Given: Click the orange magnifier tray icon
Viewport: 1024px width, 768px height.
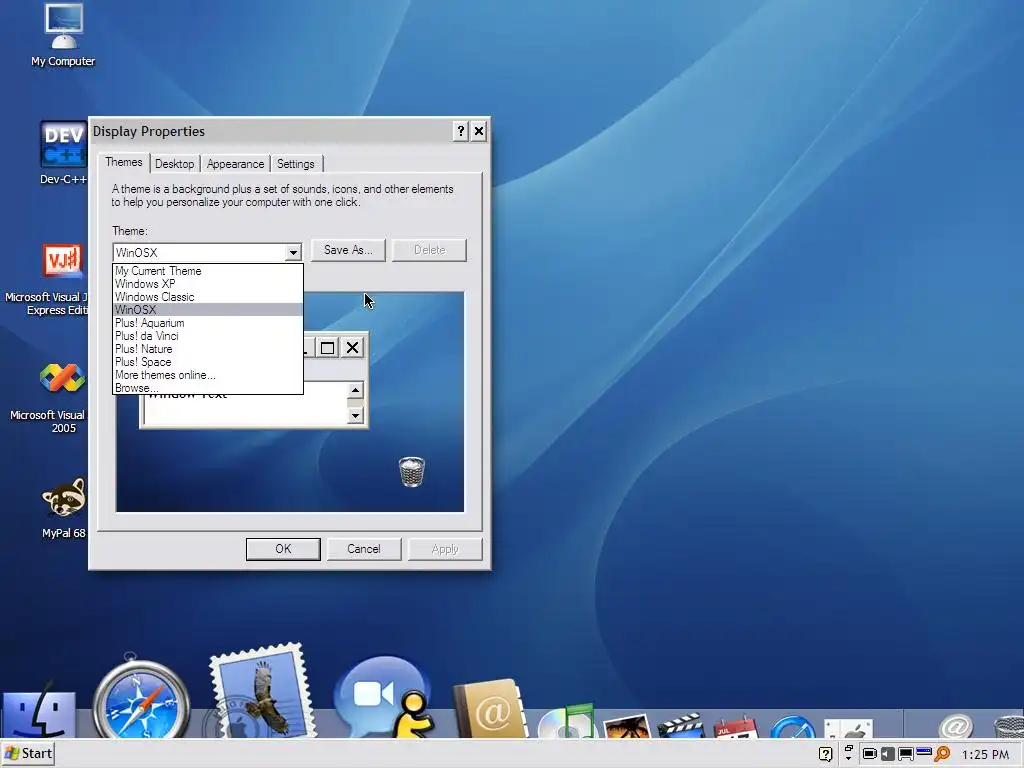Looking at the screenshot, I should 942,754.
